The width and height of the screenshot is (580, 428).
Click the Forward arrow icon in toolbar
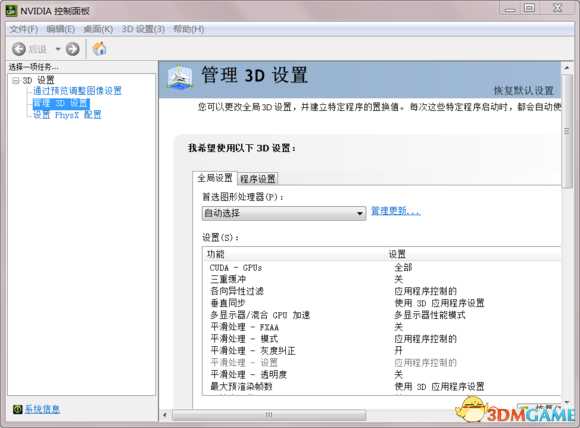coord(72,49)
